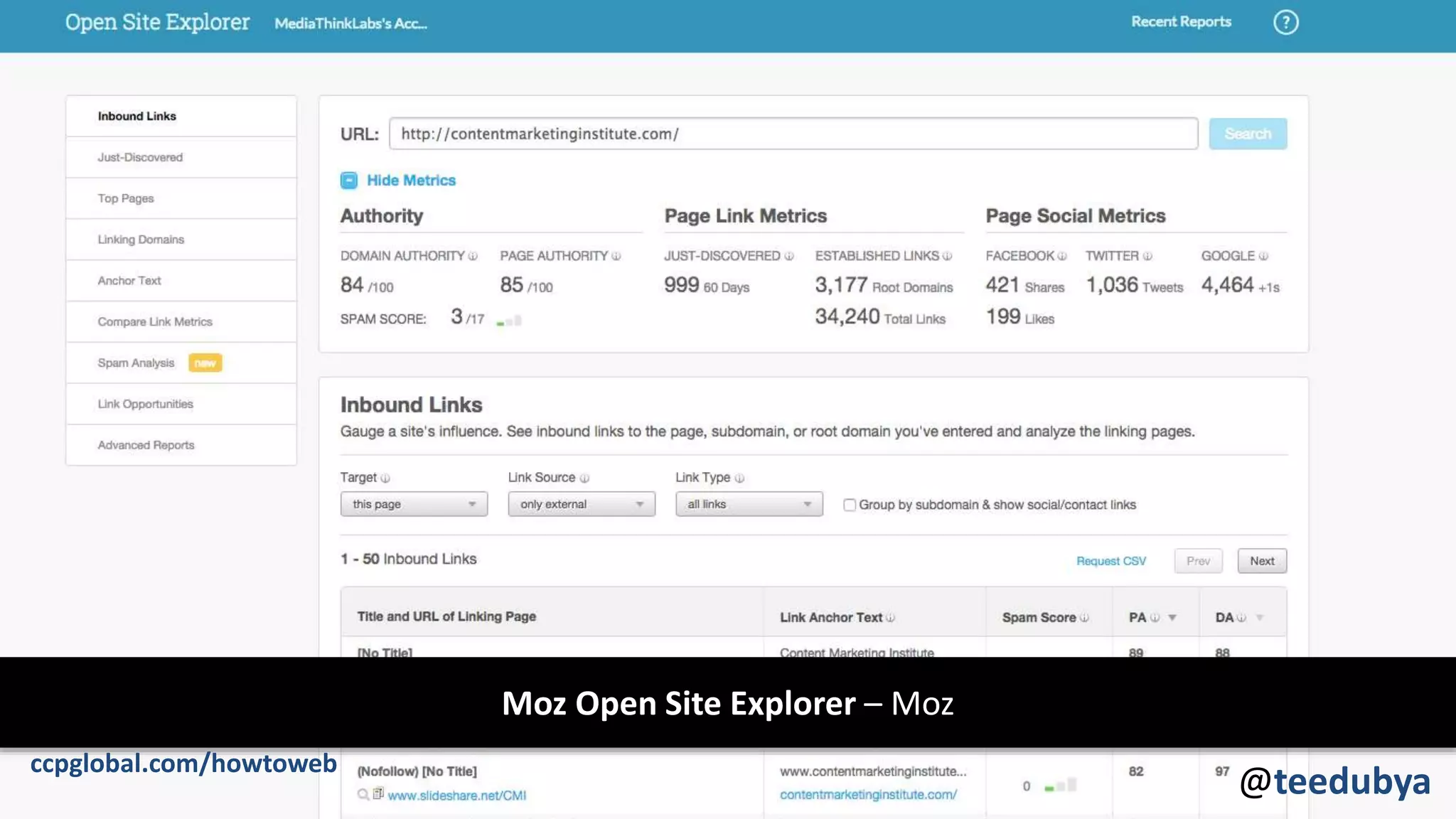This screenshot has width=1456, height=819.
Task: Click Title and URL of Linking Page header
Action: (446, 616)
